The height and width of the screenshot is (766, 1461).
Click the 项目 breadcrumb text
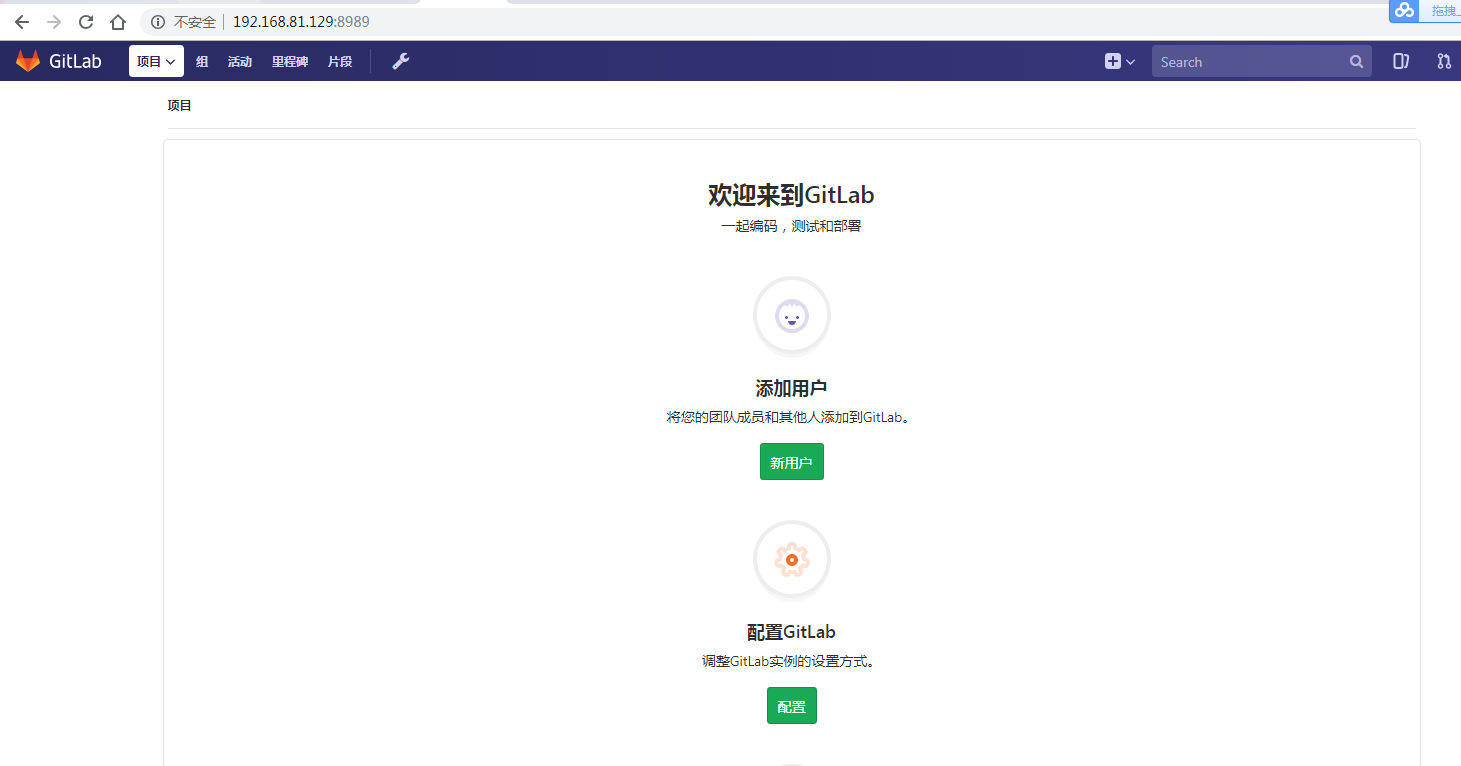[180, 105]
